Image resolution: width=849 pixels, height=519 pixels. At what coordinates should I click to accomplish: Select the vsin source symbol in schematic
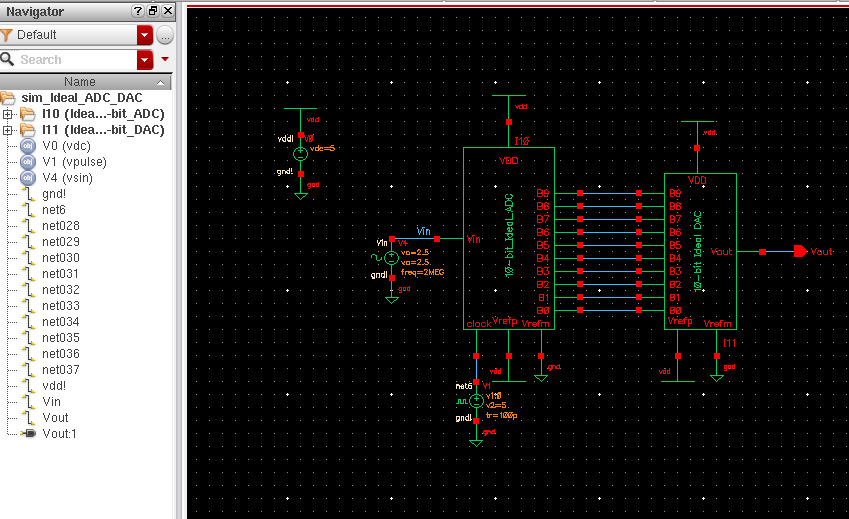[391, 258]
